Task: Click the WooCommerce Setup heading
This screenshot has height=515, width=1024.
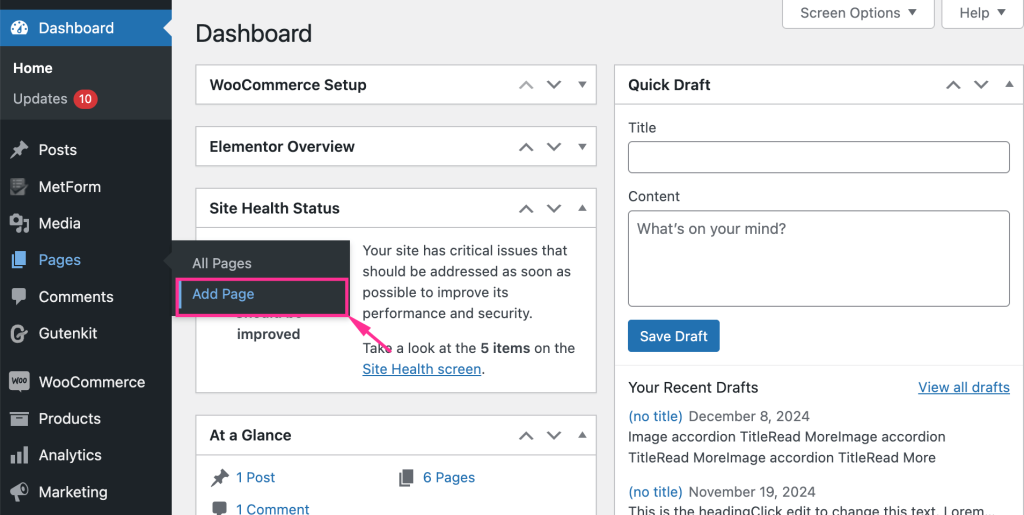Action: [x=288, y=85]
